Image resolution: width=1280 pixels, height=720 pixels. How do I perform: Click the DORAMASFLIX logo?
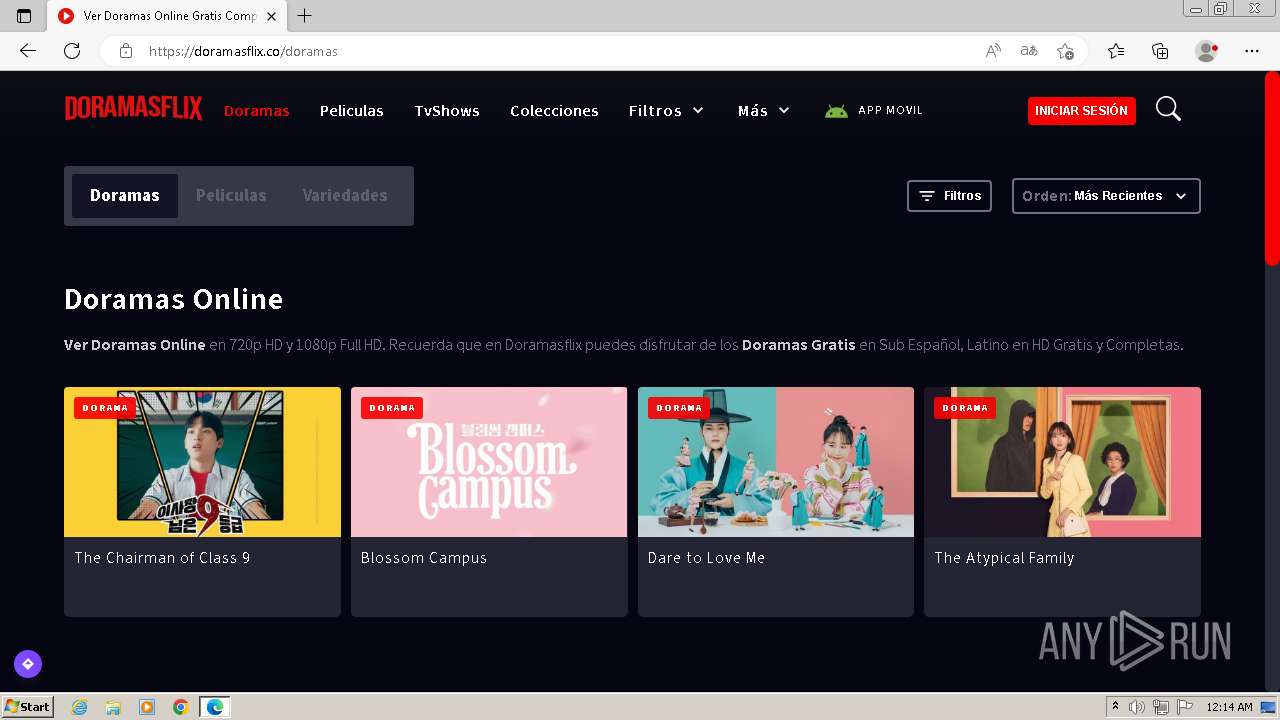click(133, 109)
